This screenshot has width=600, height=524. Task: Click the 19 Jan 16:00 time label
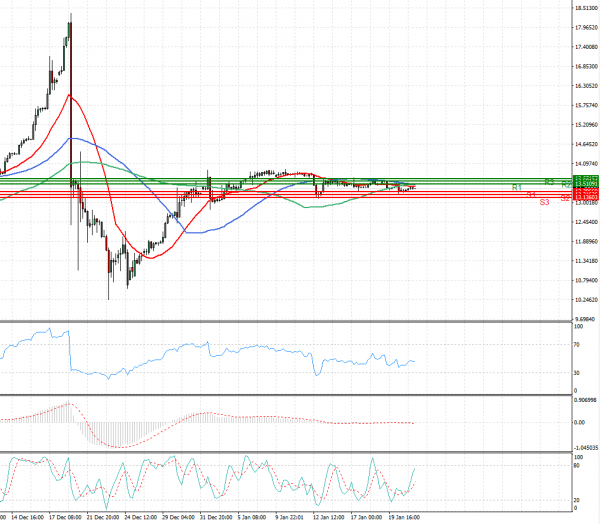coord(404,517)
